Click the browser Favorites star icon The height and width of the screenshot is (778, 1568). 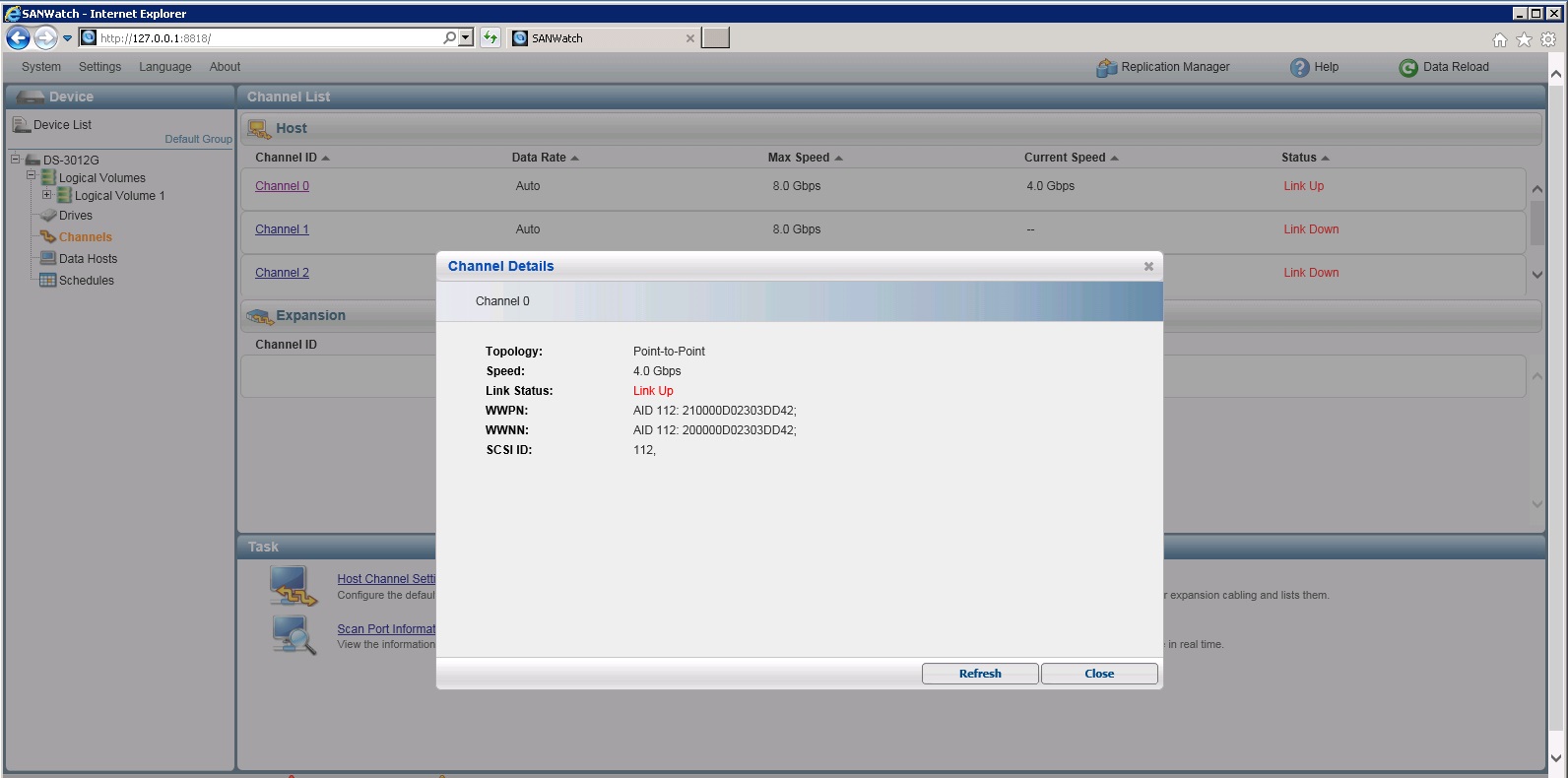click(x=1524, y=39)
